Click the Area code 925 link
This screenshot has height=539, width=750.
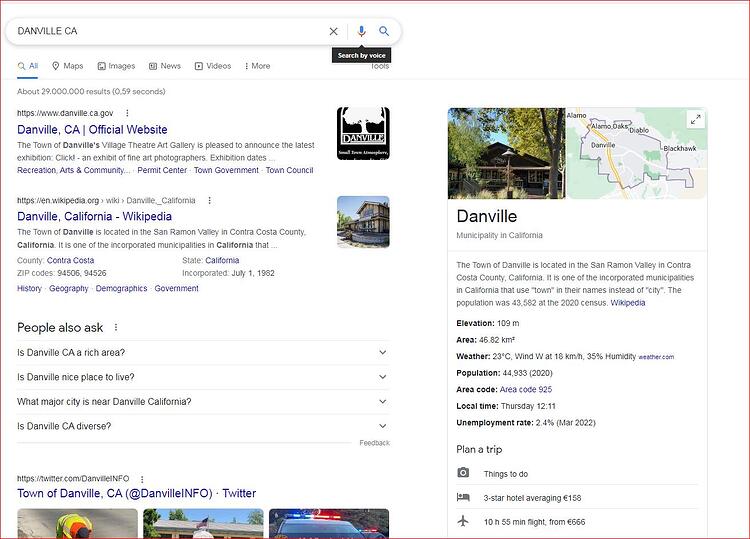coord(526,389)
